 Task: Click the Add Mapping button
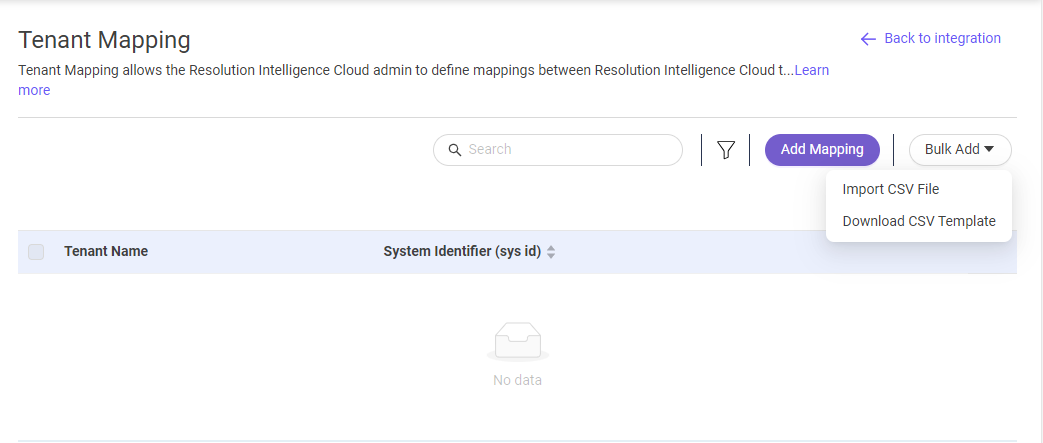click(822, 150)
